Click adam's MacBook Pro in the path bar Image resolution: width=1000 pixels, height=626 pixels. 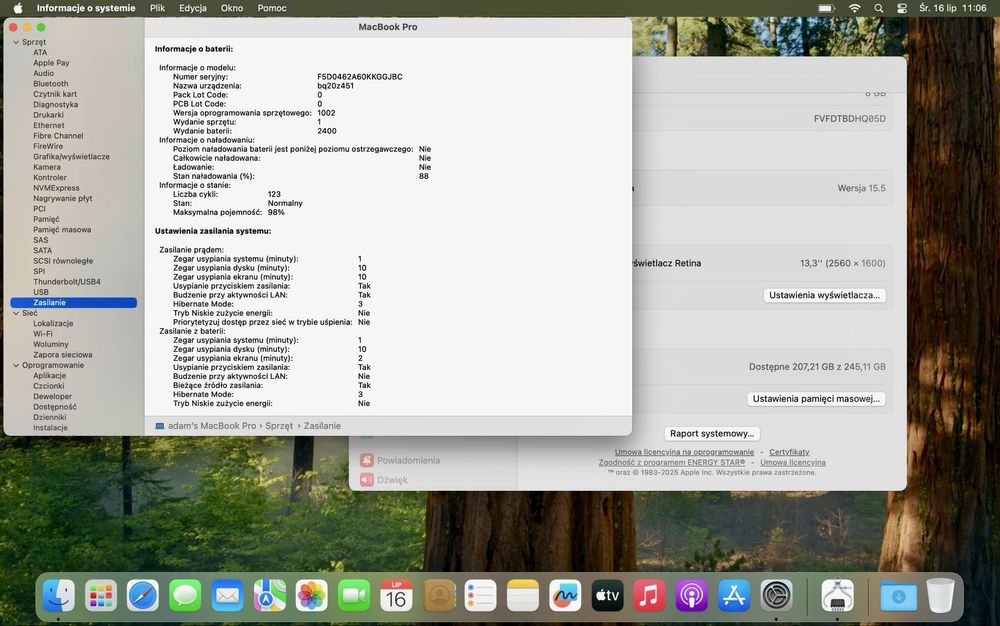[x=212, y=426]
